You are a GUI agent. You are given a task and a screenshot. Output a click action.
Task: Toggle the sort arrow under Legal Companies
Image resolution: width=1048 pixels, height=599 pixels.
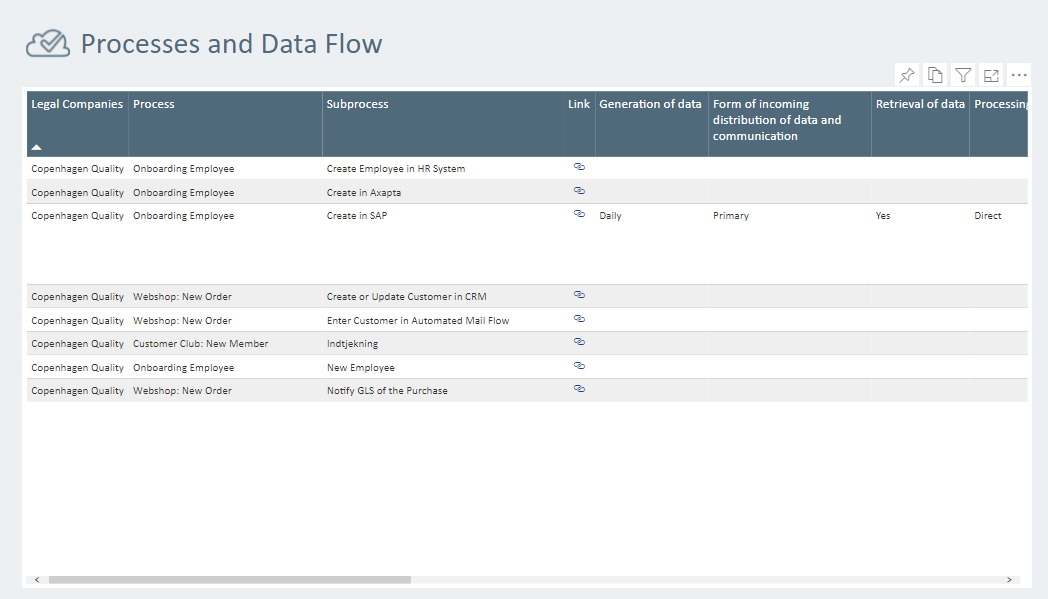pyautogui.click(x=37, y=147)
